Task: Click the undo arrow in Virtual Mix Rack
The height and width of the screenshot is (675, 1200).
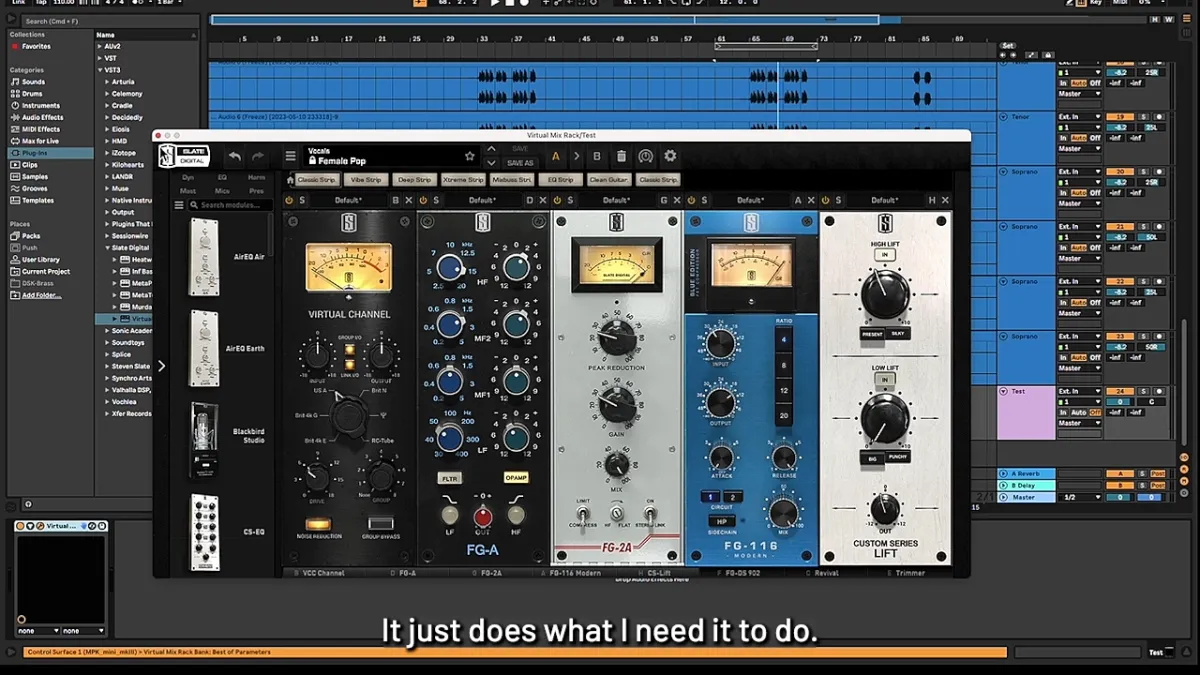Action: pos(234,157)
